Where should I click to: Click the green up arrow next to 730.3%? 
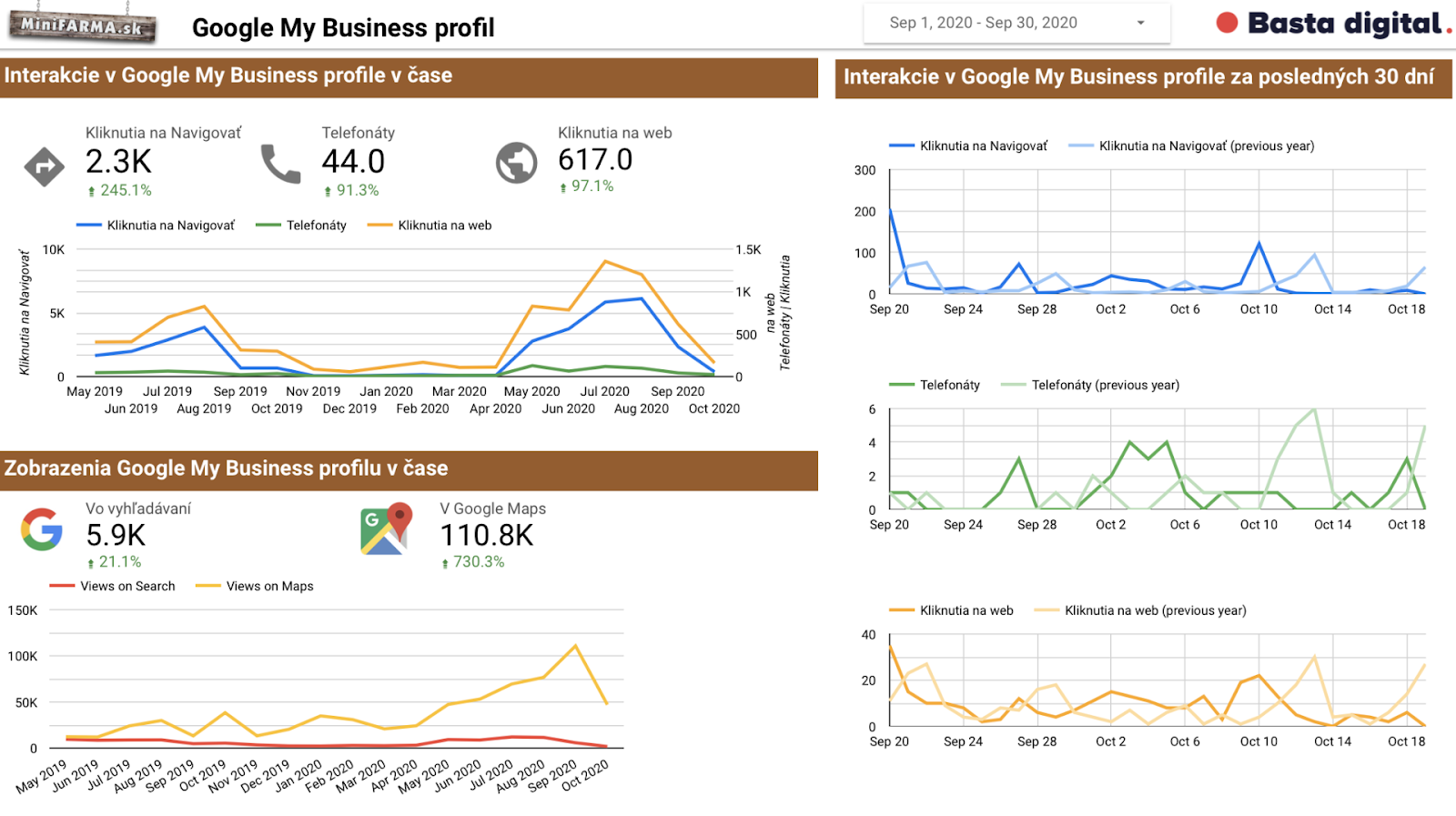click(x=445, y=563)
